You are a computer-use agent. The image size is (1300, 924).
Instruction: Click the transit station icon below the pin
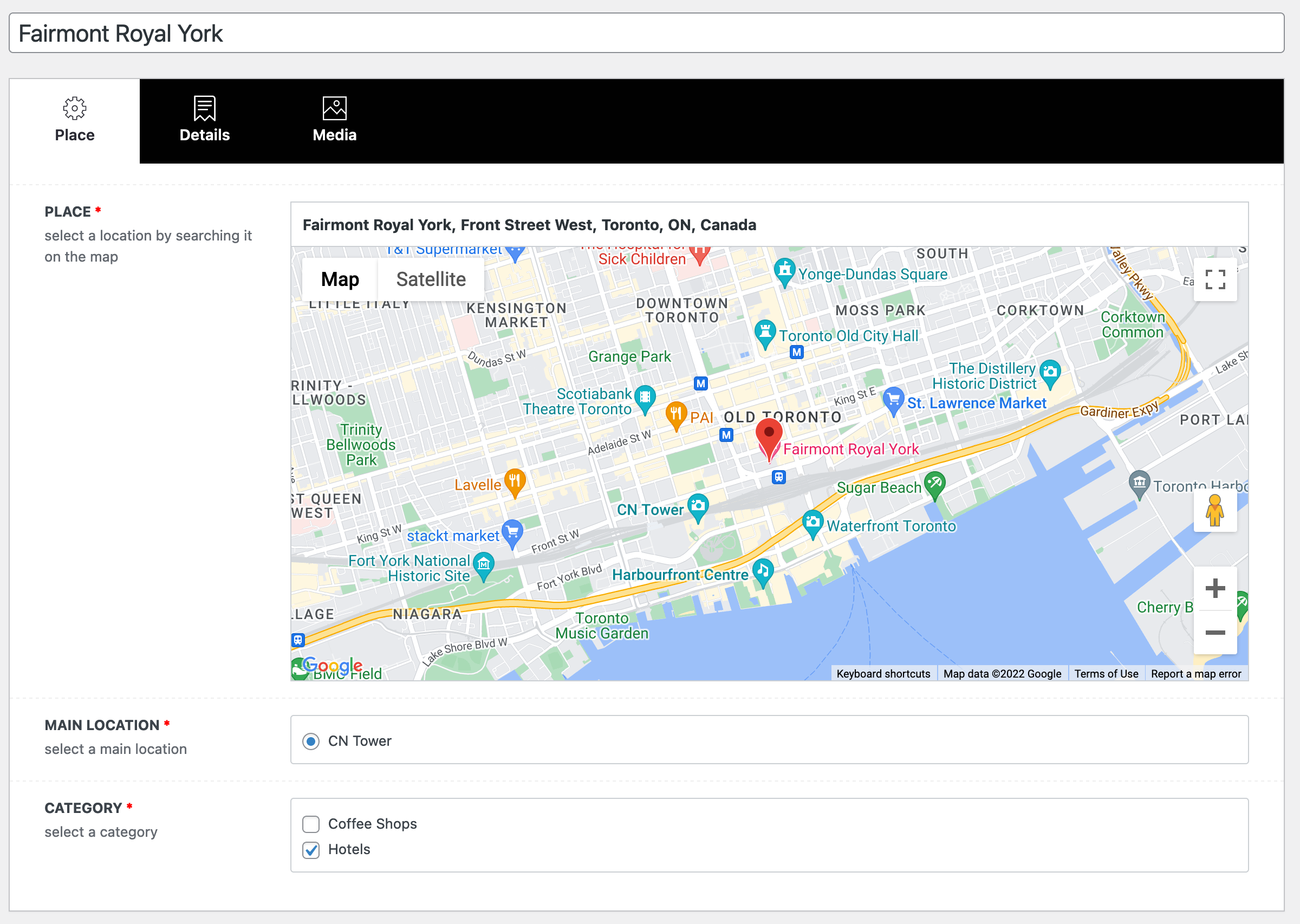pyautogui.click(x=778, y=477)
